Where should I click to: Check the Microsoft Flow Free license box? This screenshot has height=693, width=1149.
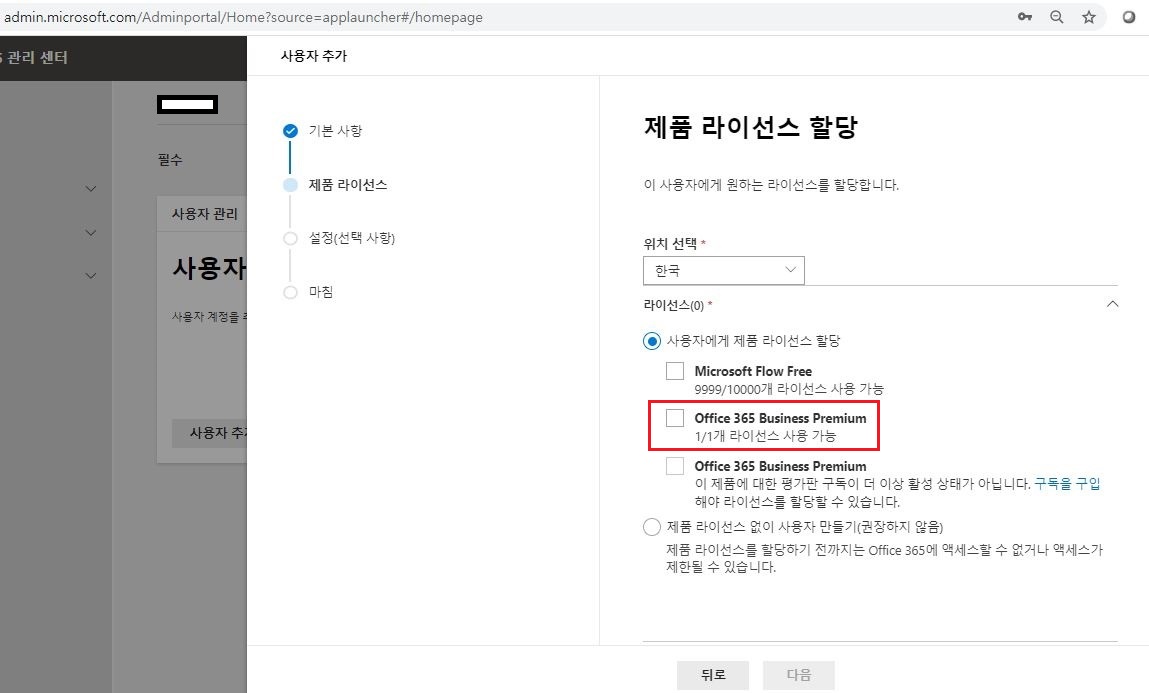click(675, 371)
